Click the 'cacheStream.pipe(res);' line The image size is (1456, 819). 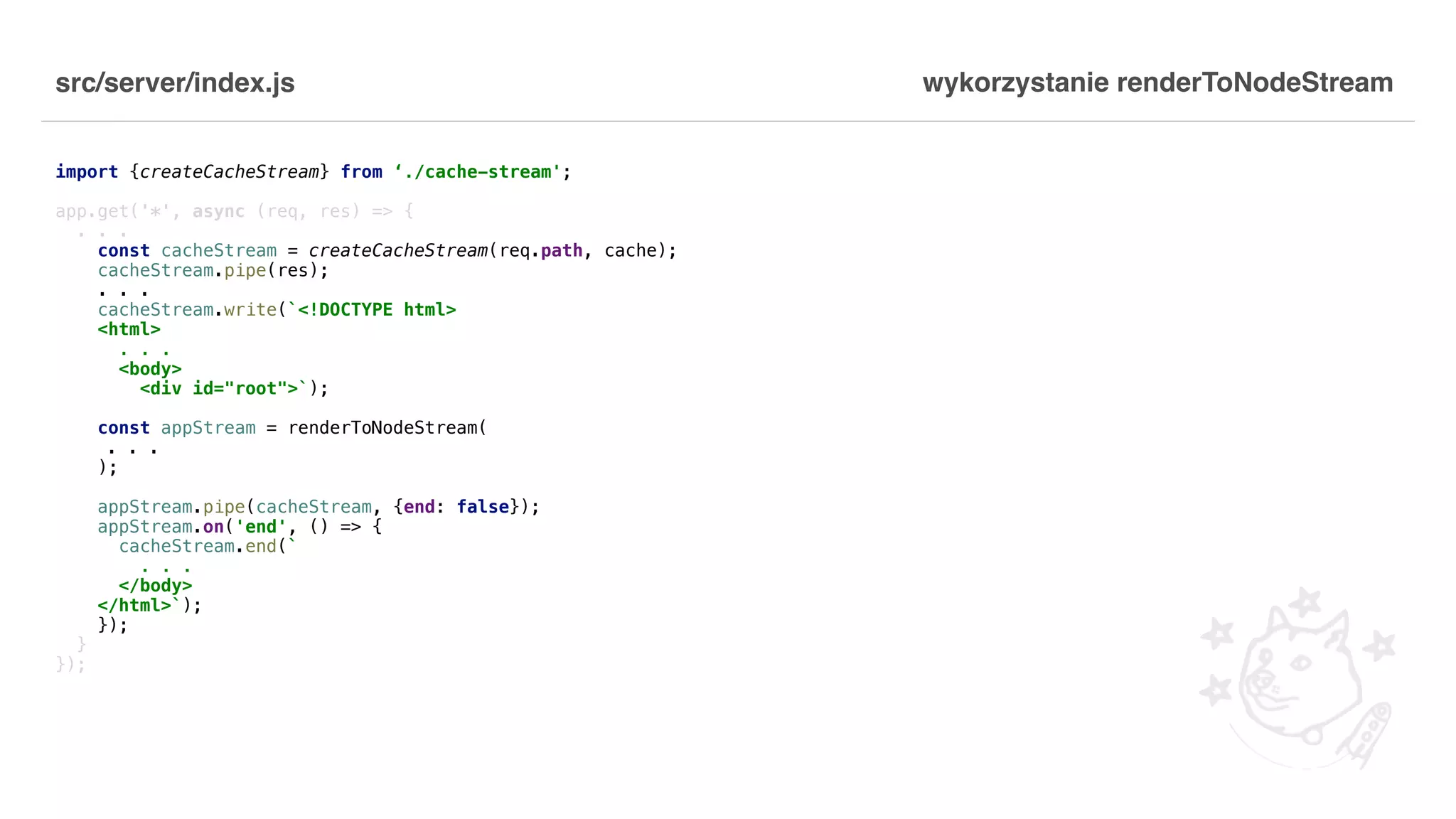pyautogui.click(x=213, y=271)
